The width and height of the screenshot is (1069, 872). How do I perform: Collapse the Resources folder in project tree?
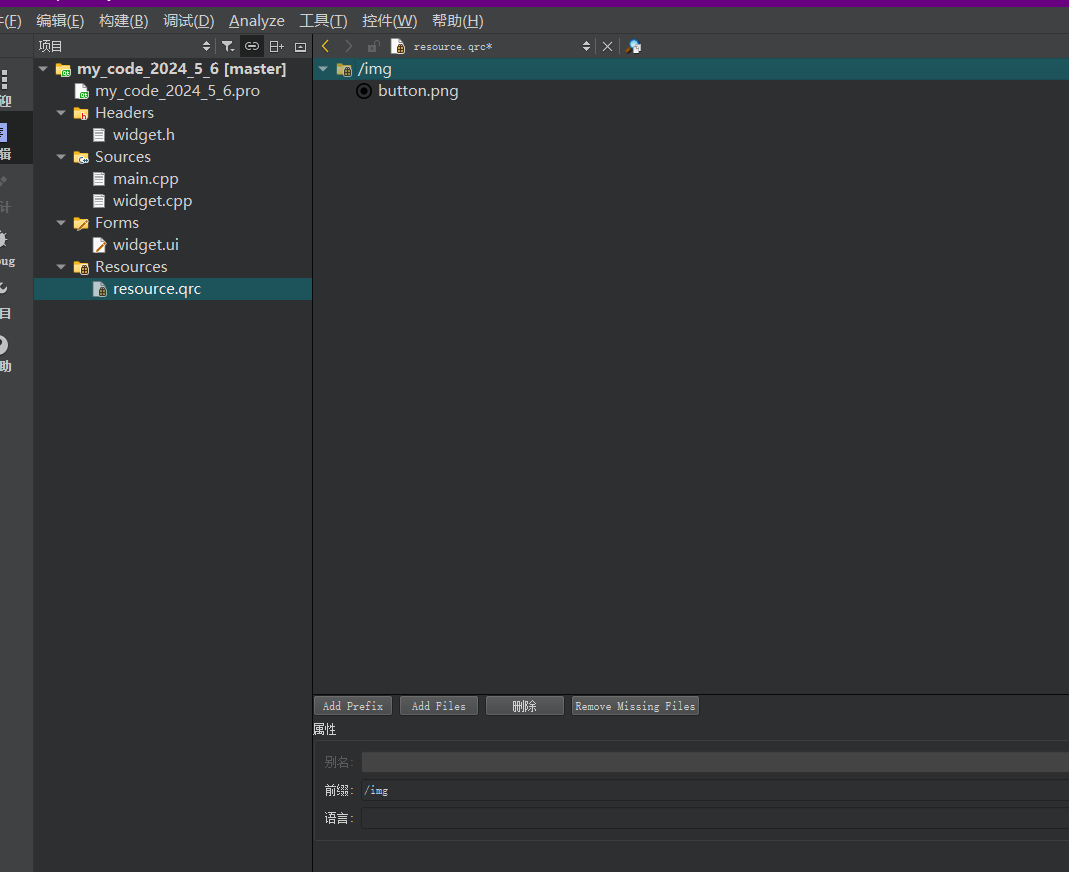(62, 267)
